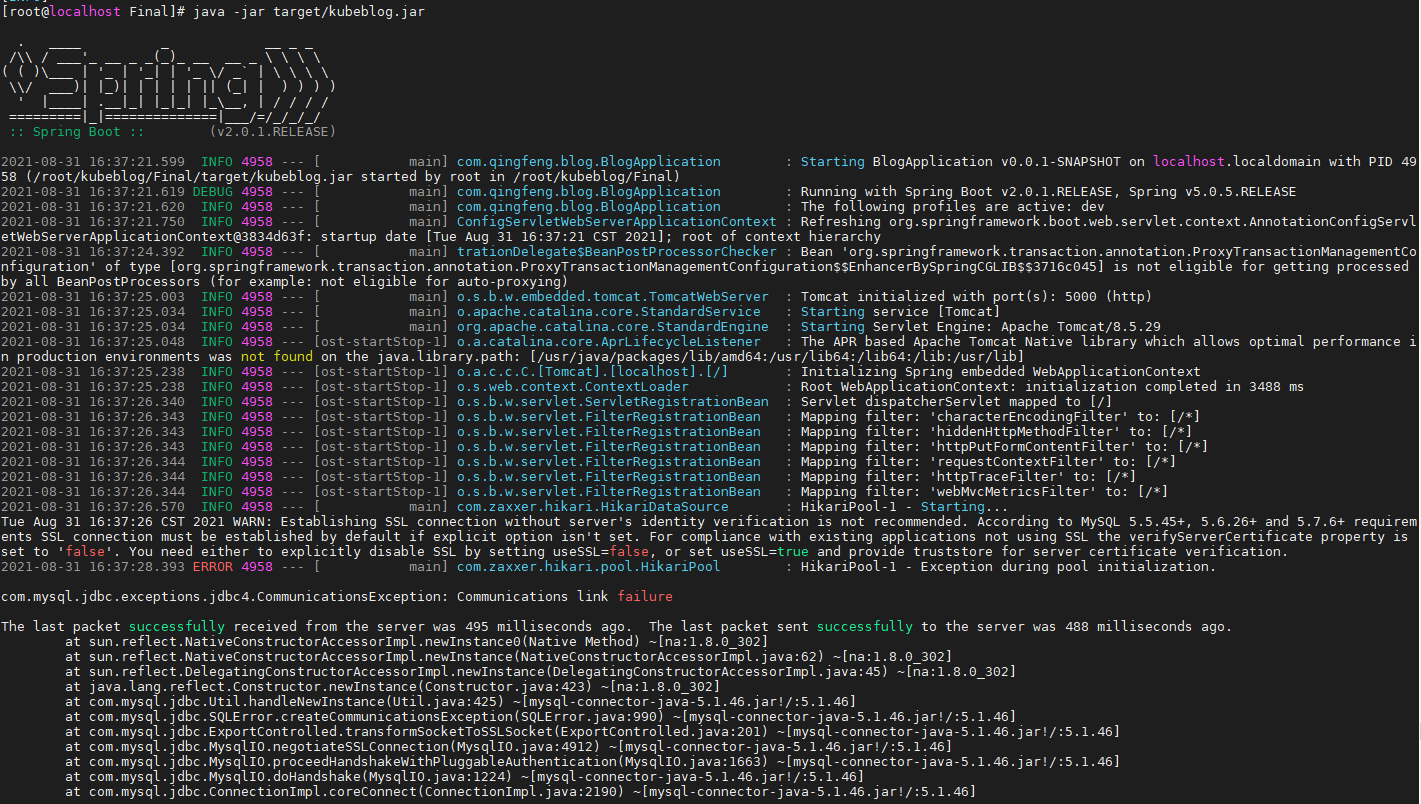The image size is (1421, 804).
Task: Click 'Tomcat initialized with port(s): 5000 (http)'
Action: (976, 296)
